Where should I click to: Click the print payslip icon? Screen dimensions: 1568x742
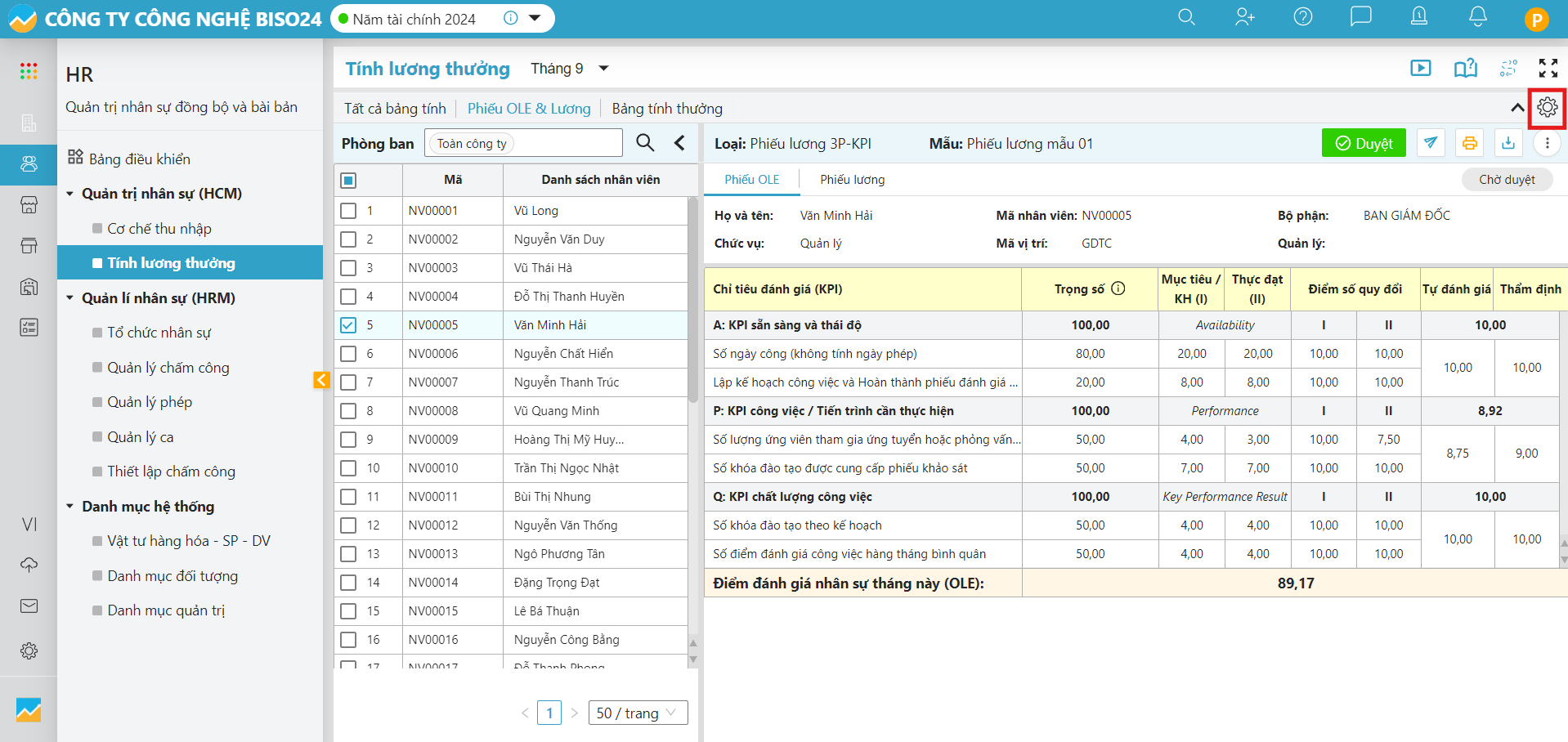click(x=1469, y=143)
